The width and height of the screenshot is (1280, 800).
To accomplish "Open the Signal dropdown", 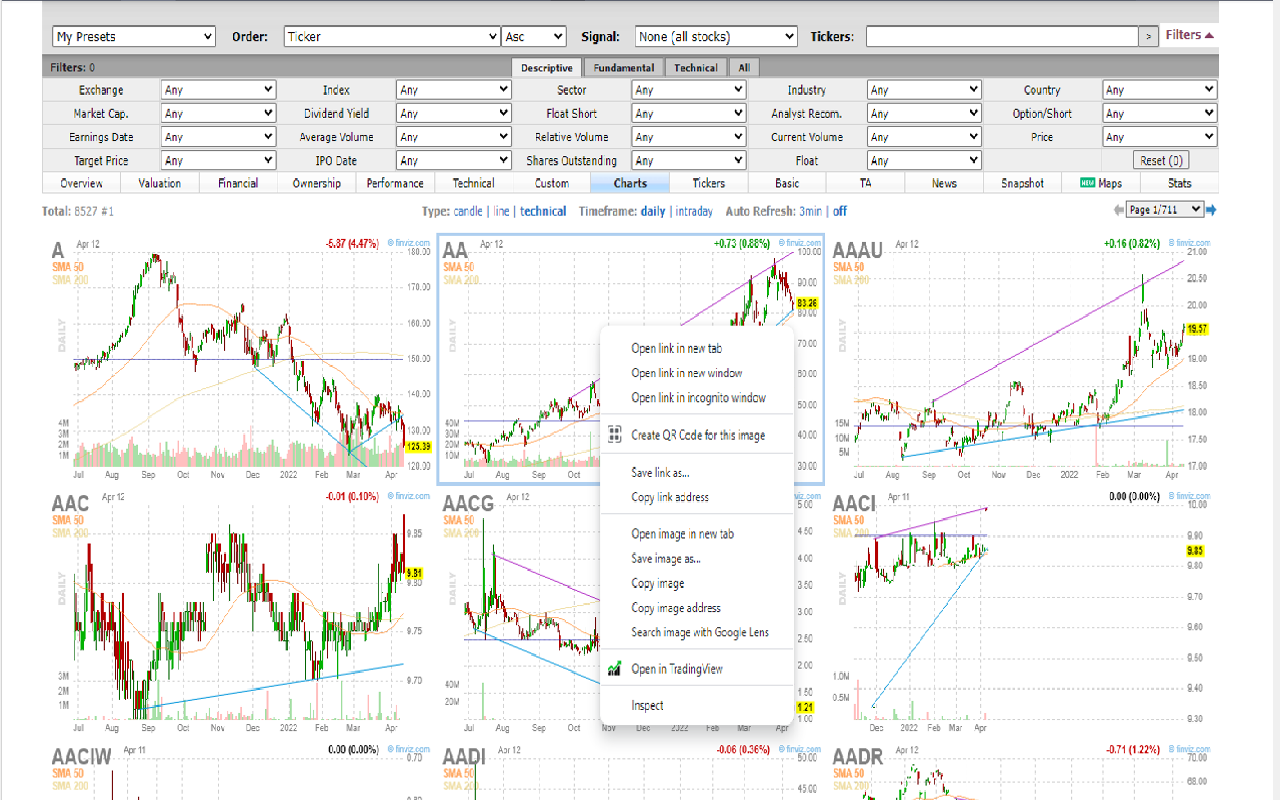I will tap(715, 35).
